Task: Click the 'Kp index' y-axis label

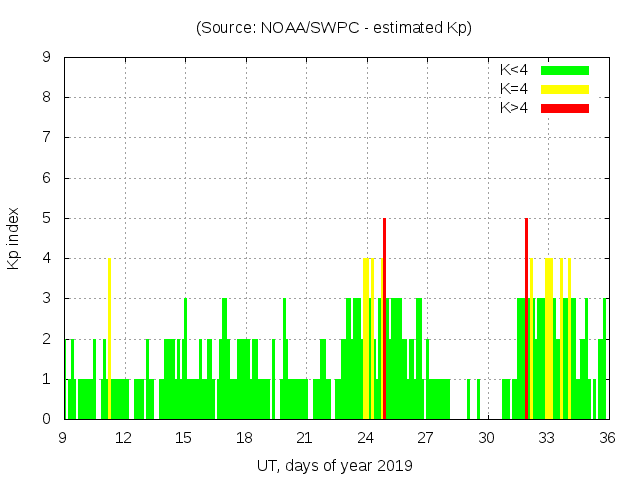Action: pos(14,238)
